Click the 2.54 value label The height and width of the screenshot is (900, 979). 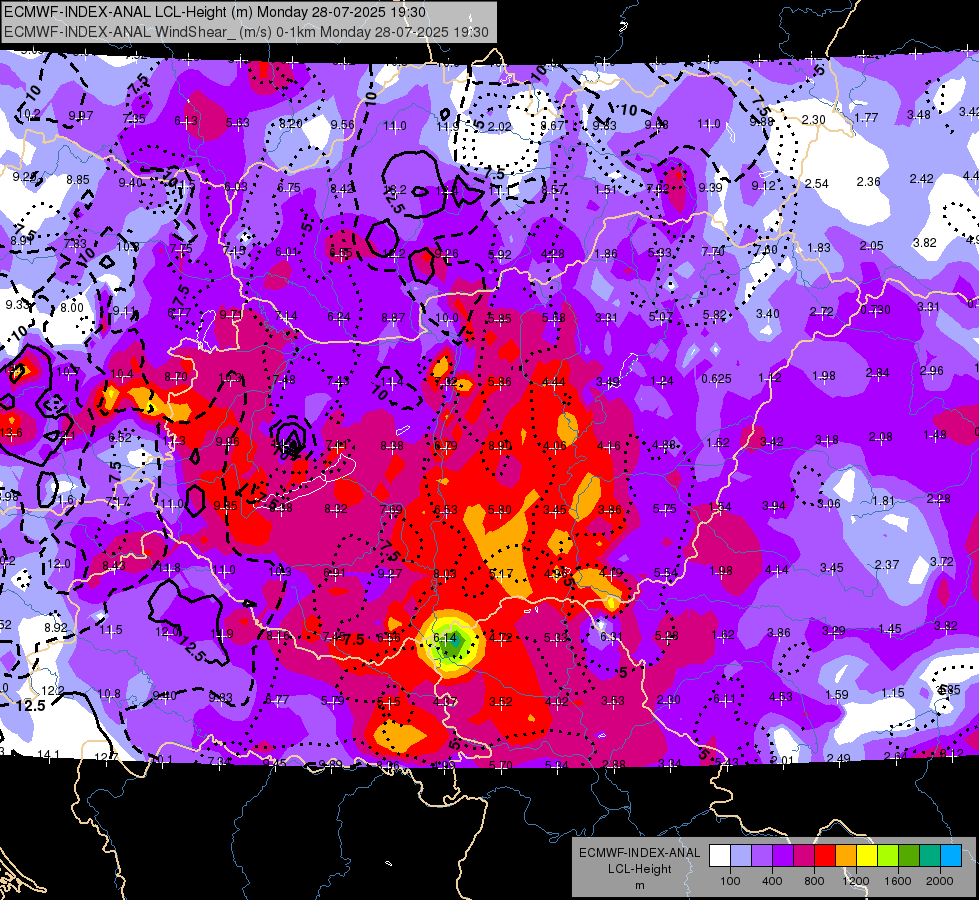817,184
